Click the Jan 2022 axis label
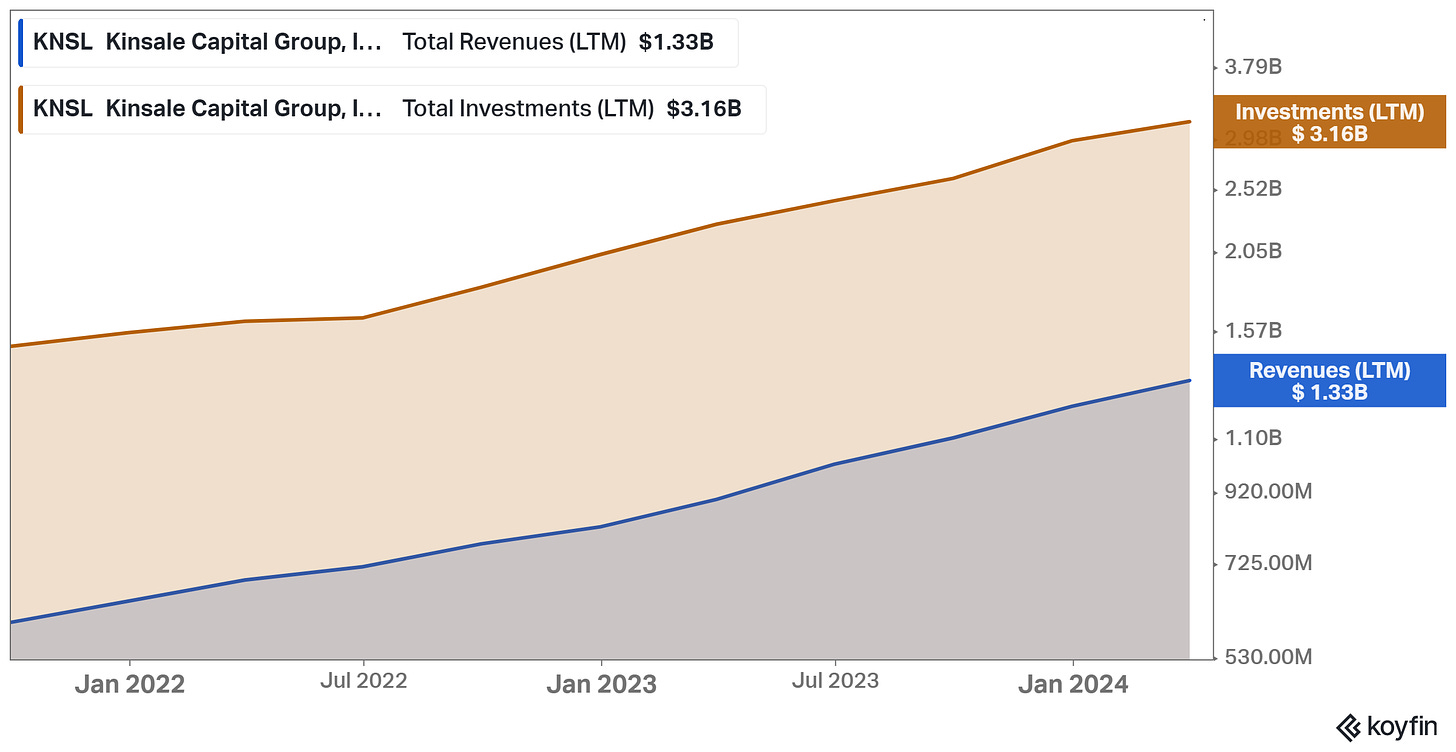 tap(130, 684)
